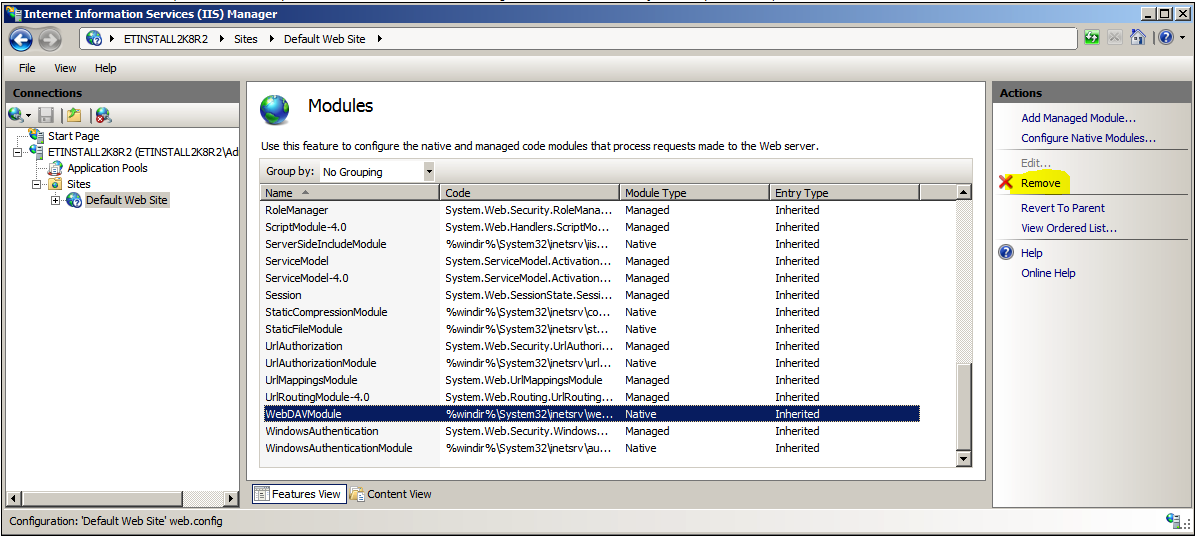Expand the Default Web Site node
The image size is (1197, 538).
55,200
